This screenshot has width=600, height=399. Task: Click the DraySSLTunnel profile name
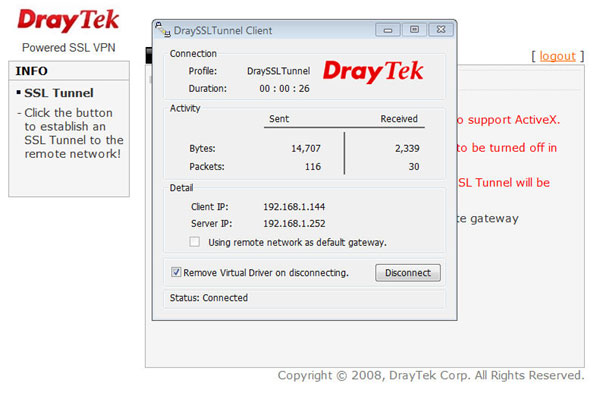(279, 71)
